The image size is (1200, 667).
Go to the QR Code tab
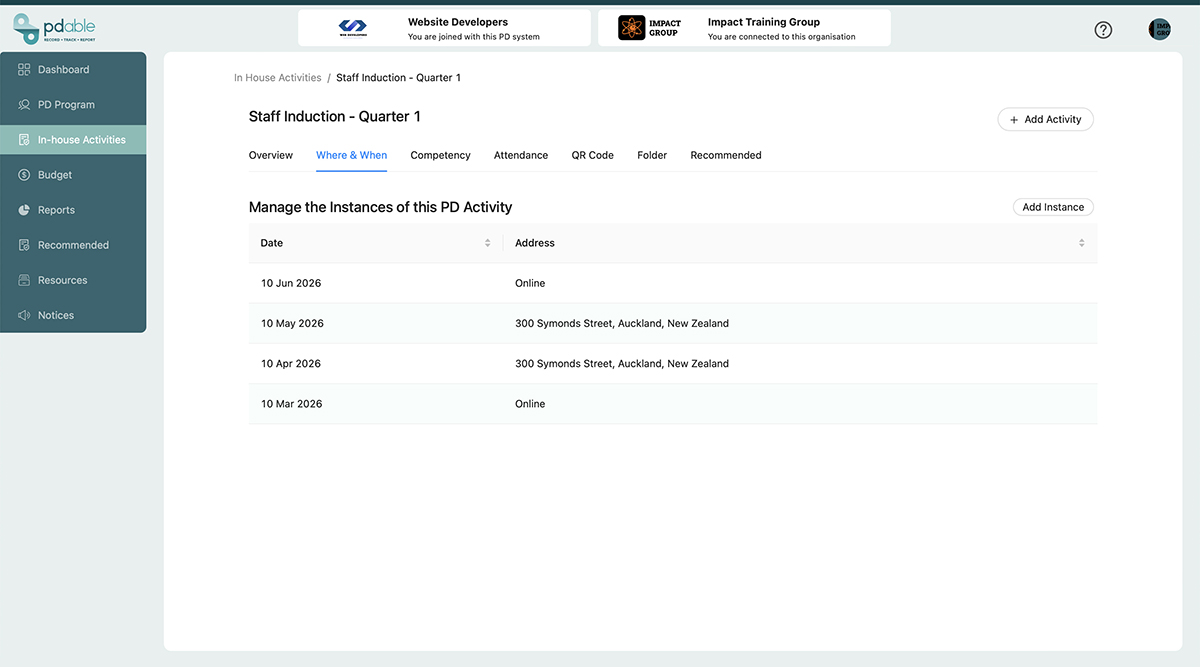click(593, 155)
